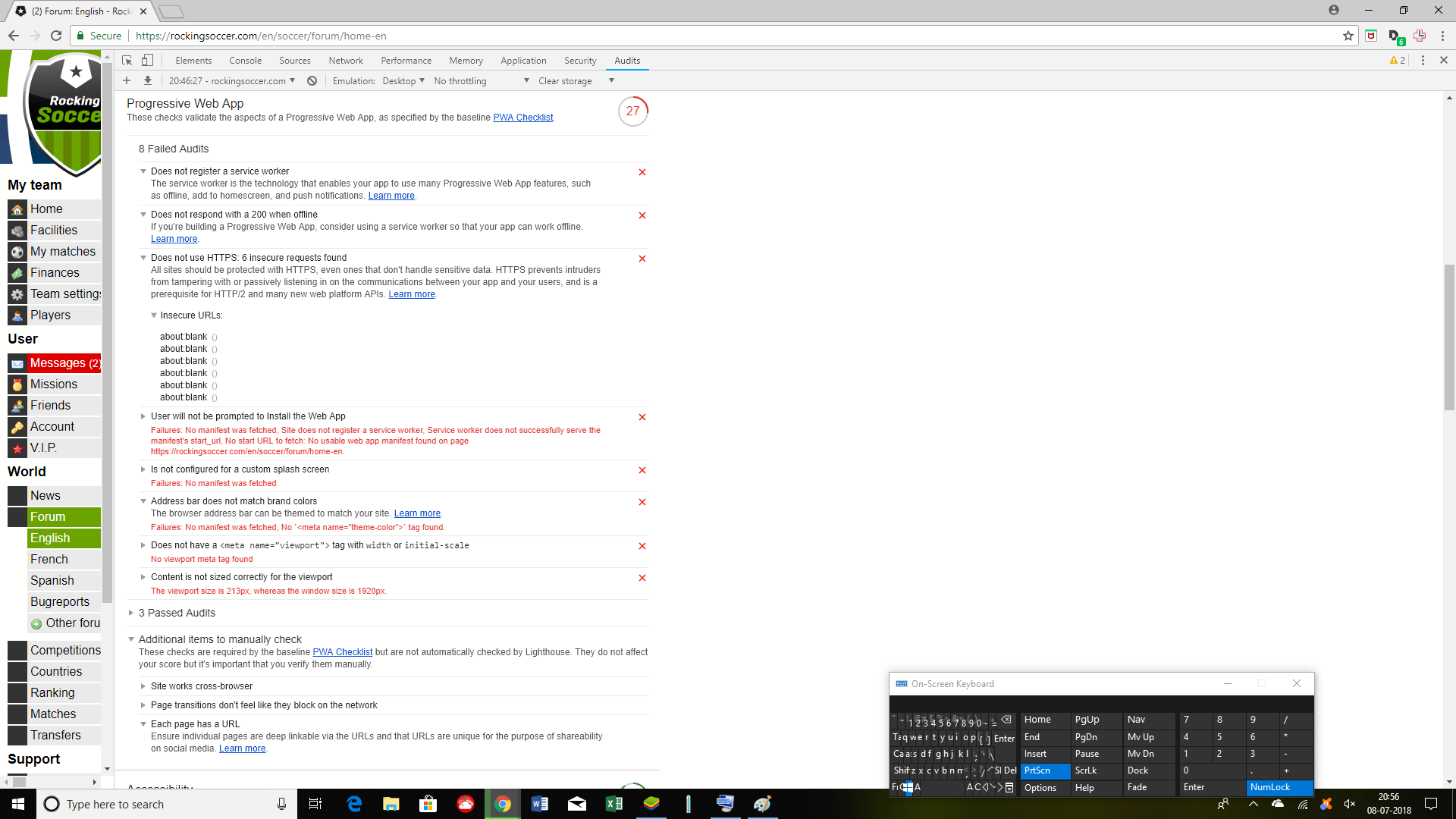Collapse the Insecure URLs list

[x=154, y=315]
